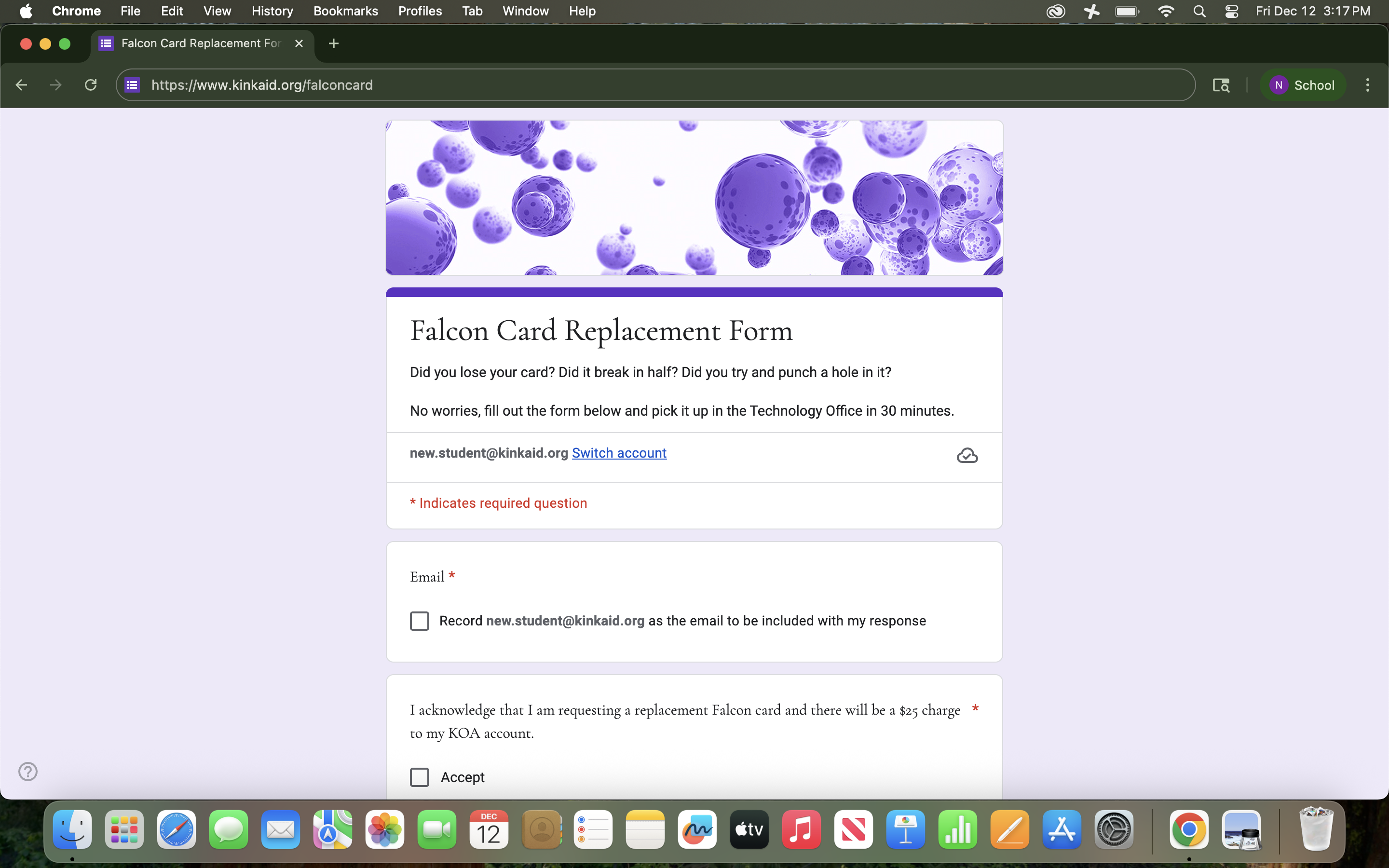Open Spotlight search in the menu bar
Image resolution: width=1389 pixels, height=868 pixels.
point(1199,12)
